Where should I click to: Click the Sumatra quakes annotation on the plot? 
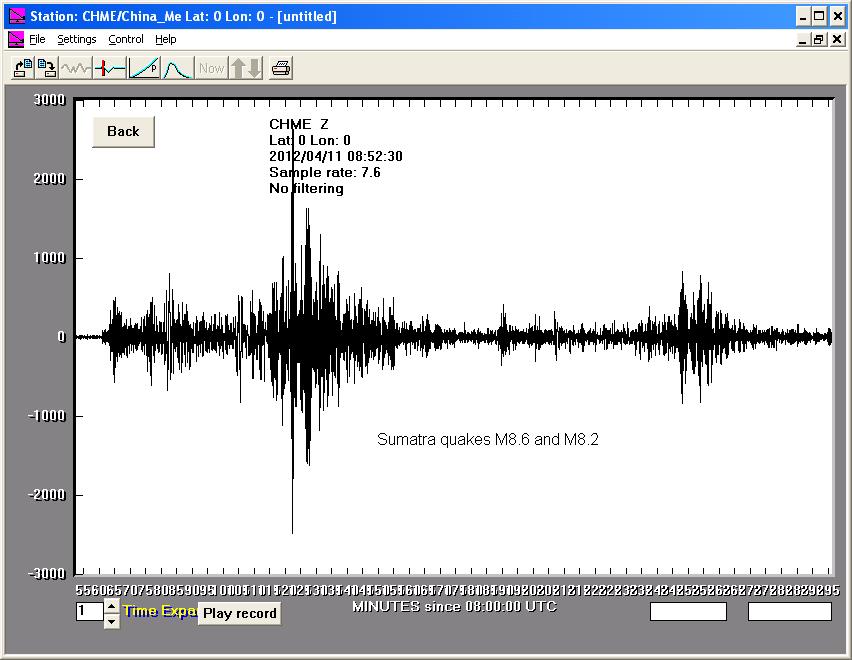[487, 439]
